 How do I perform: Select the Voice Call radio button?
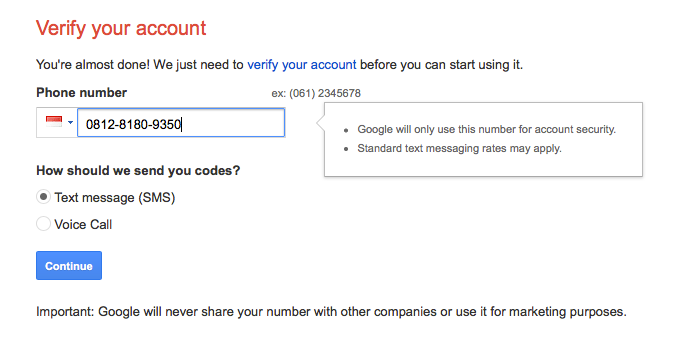[43, 224]
